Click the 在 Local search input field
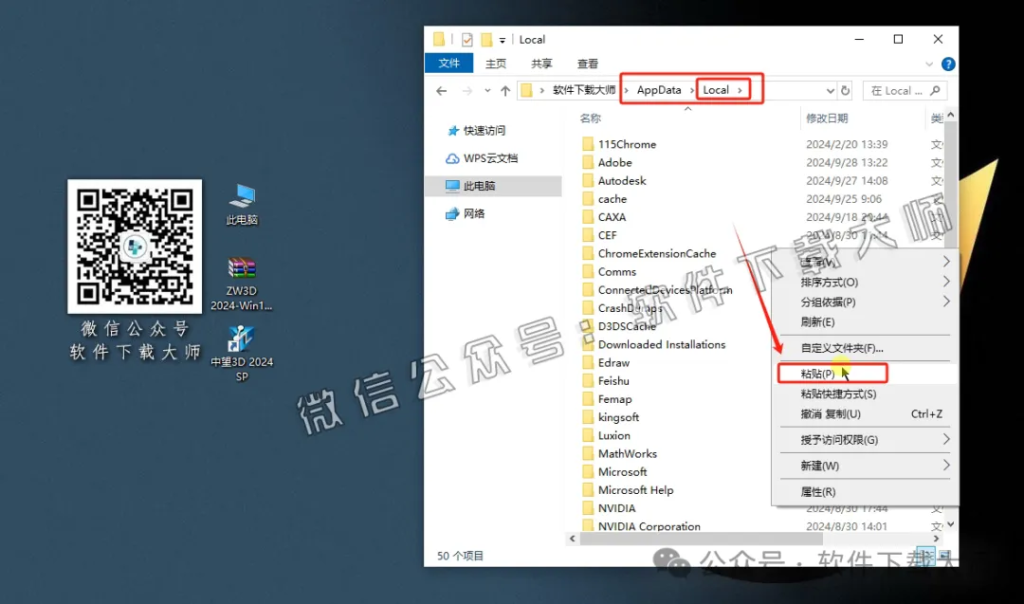The height and width of the screenshot is (604, 1024). point(900,89)
